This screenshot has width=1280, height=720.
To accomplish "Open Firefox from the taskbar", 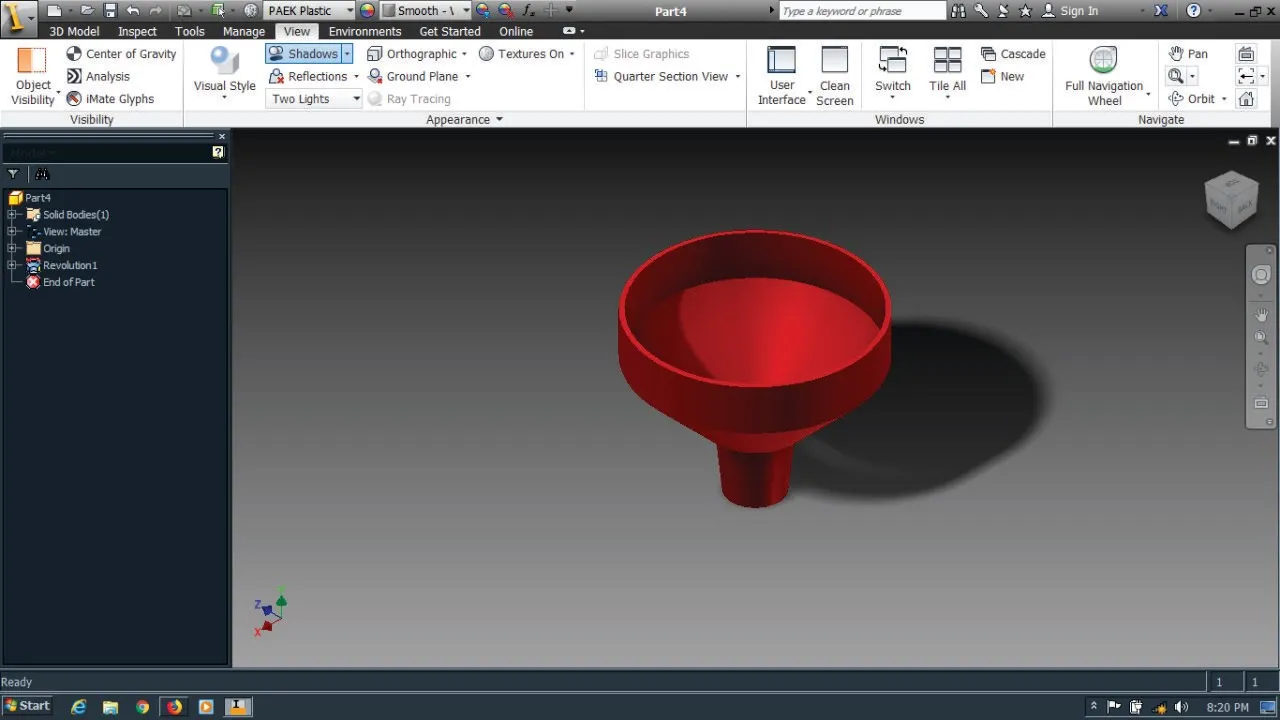I will click(174, 706).
